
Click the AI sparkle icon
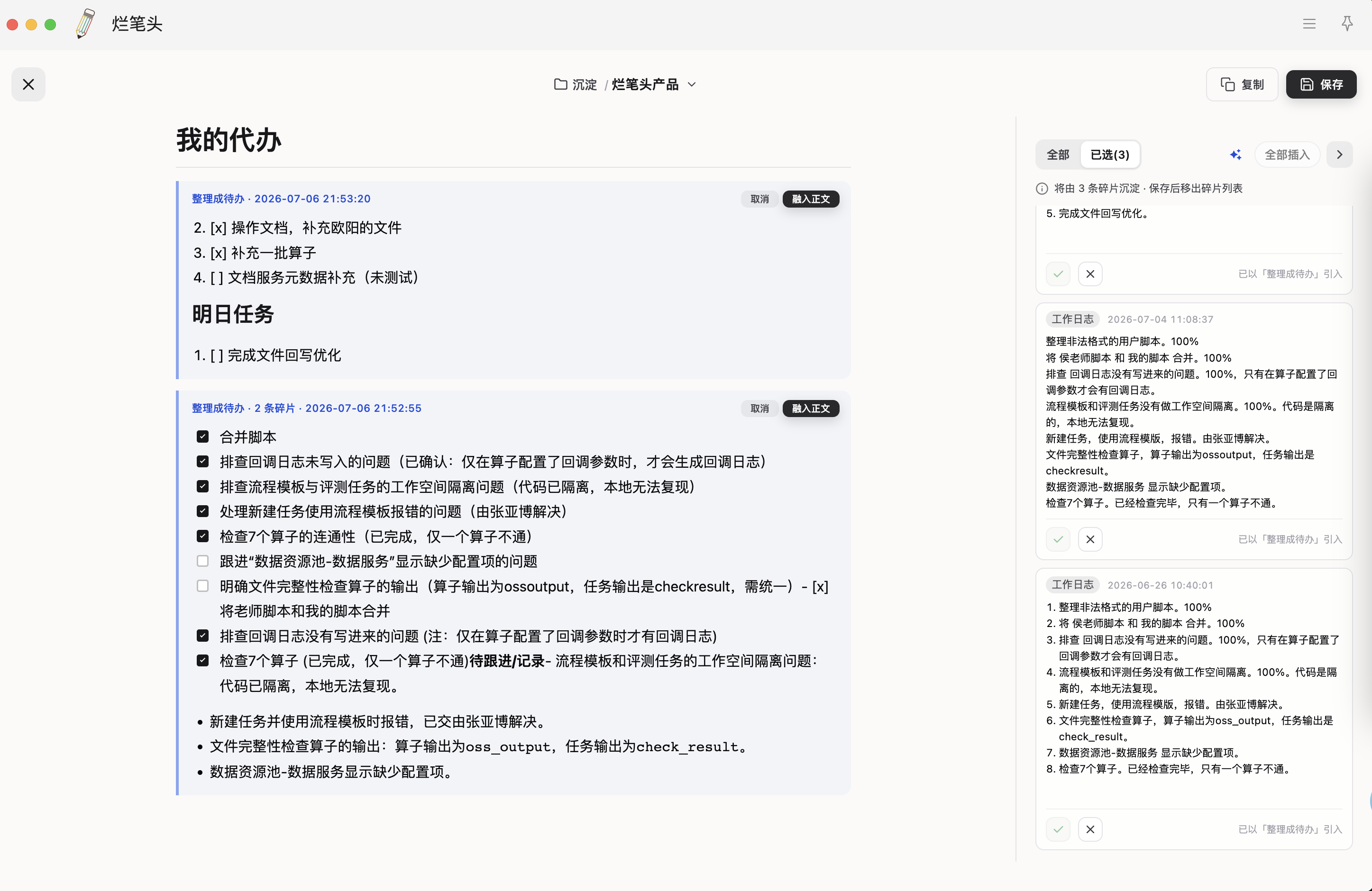1235,155
